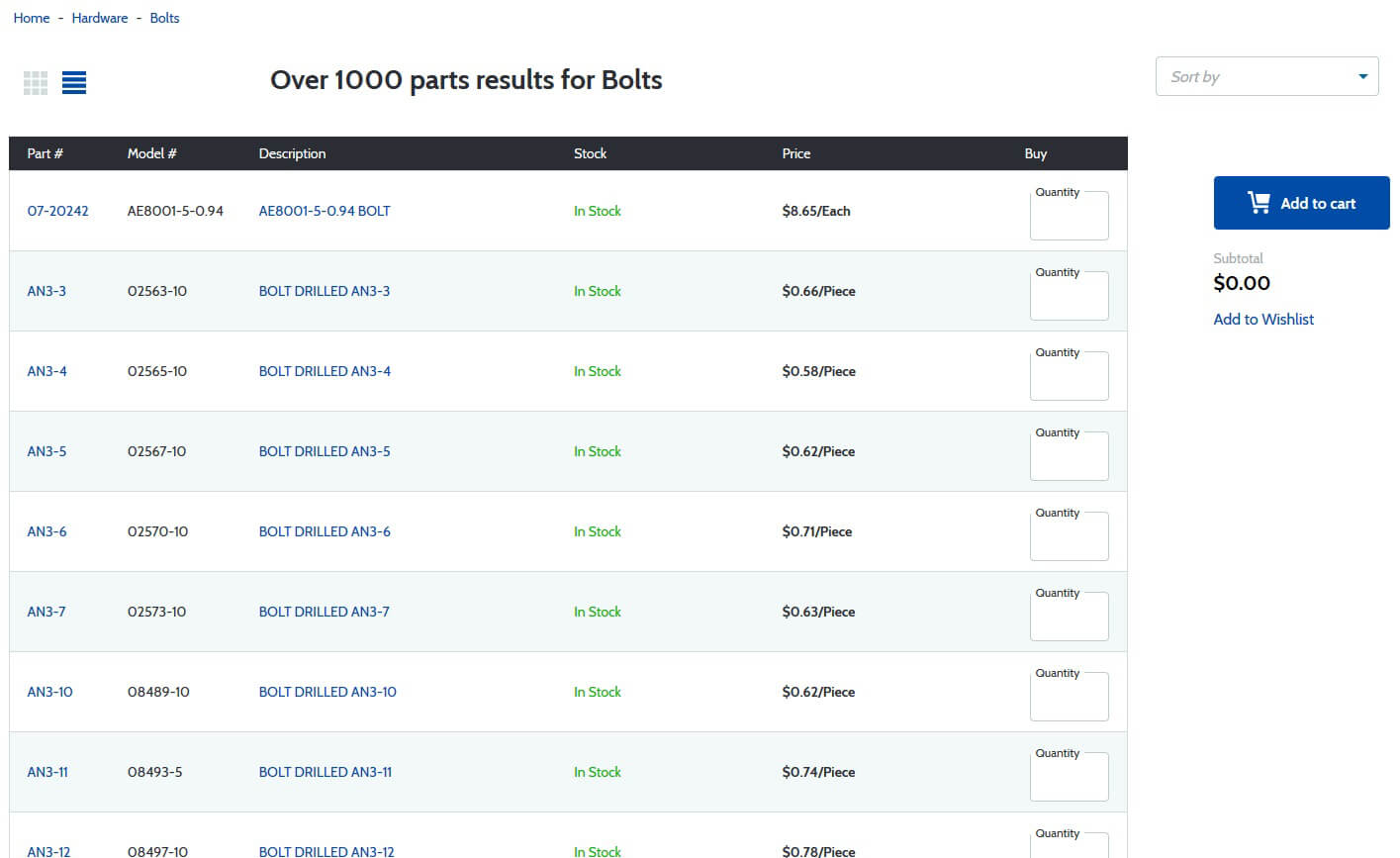Open part number 07-20242
The width and height of the screenshot is (1400, 858).
(57, 211)
